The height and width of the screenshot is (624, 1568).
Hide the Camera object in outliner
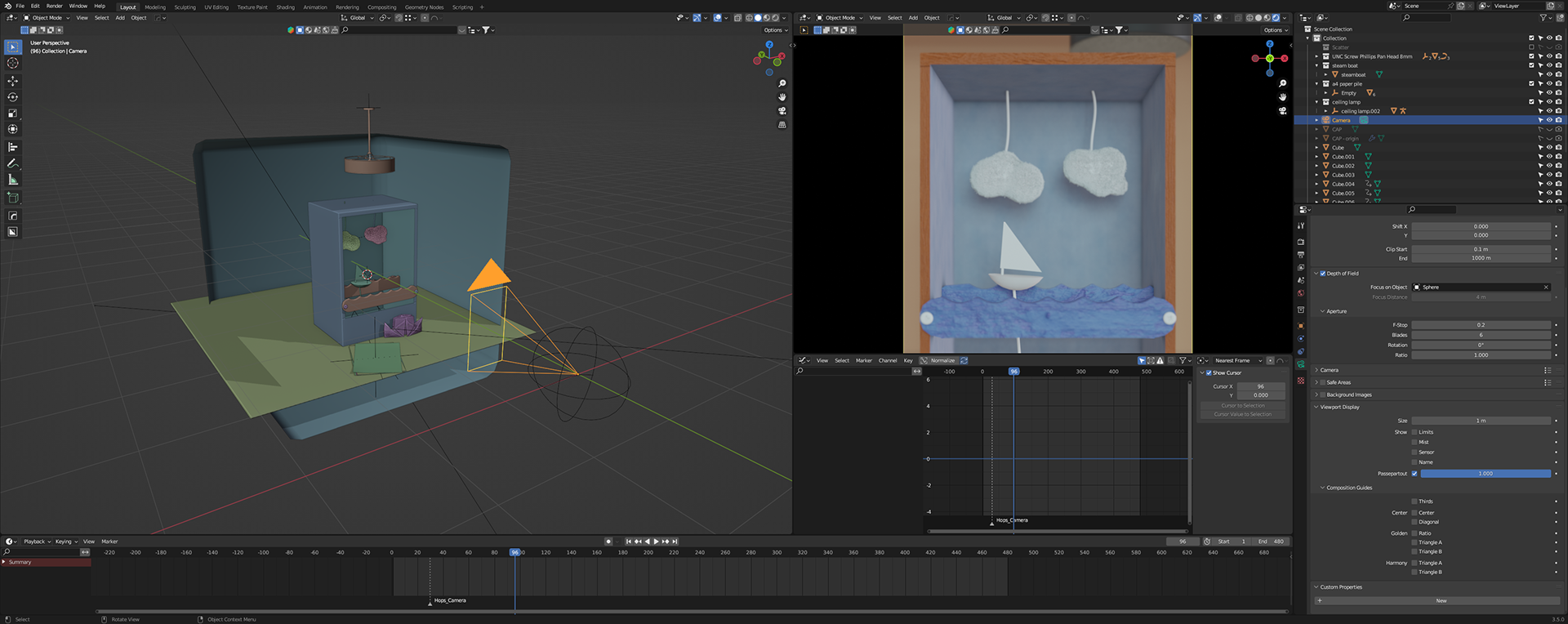tap(1549, 120)
